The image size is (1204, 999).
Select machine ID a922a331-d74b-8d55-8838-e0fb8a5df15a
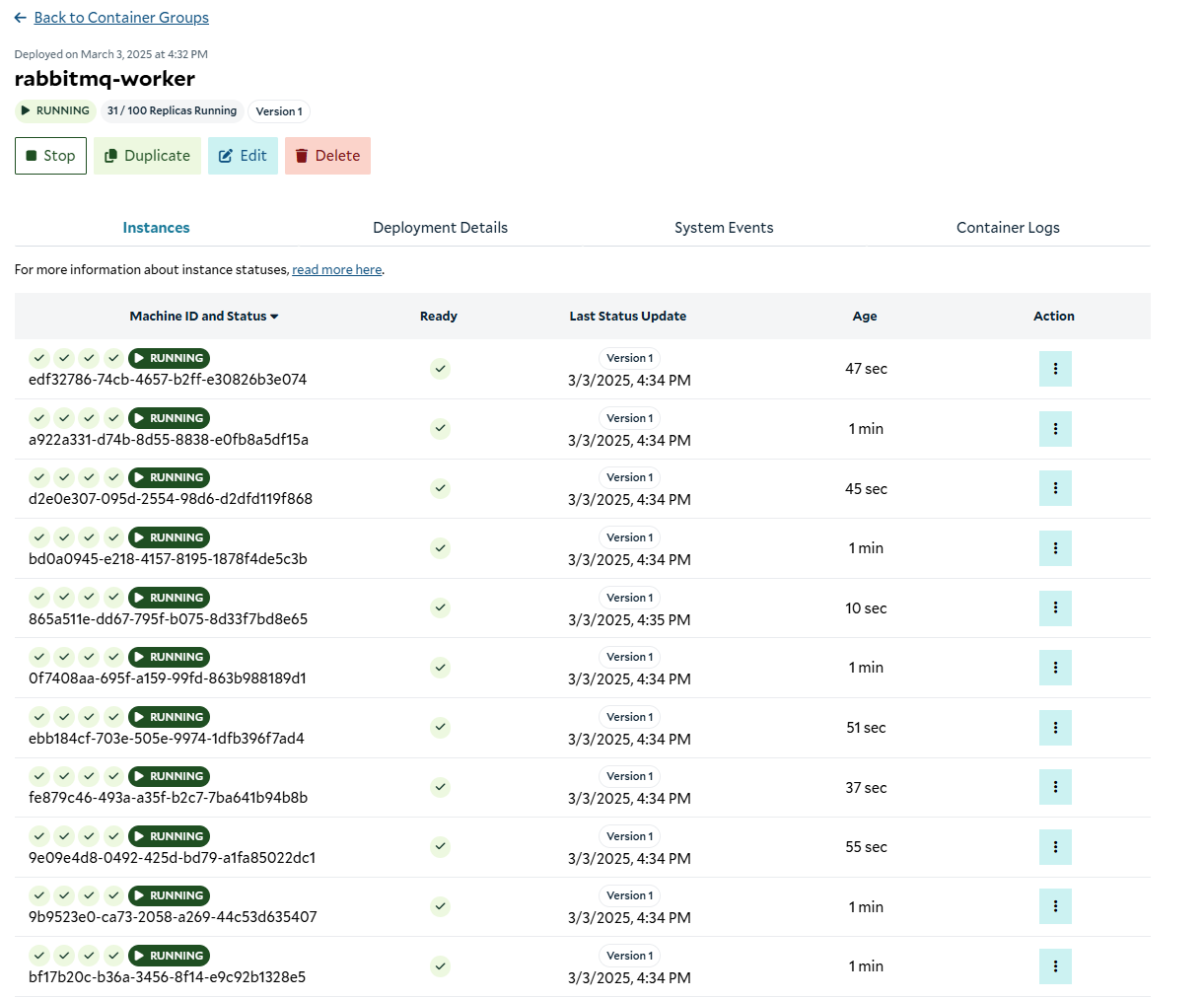click(169, 440)
